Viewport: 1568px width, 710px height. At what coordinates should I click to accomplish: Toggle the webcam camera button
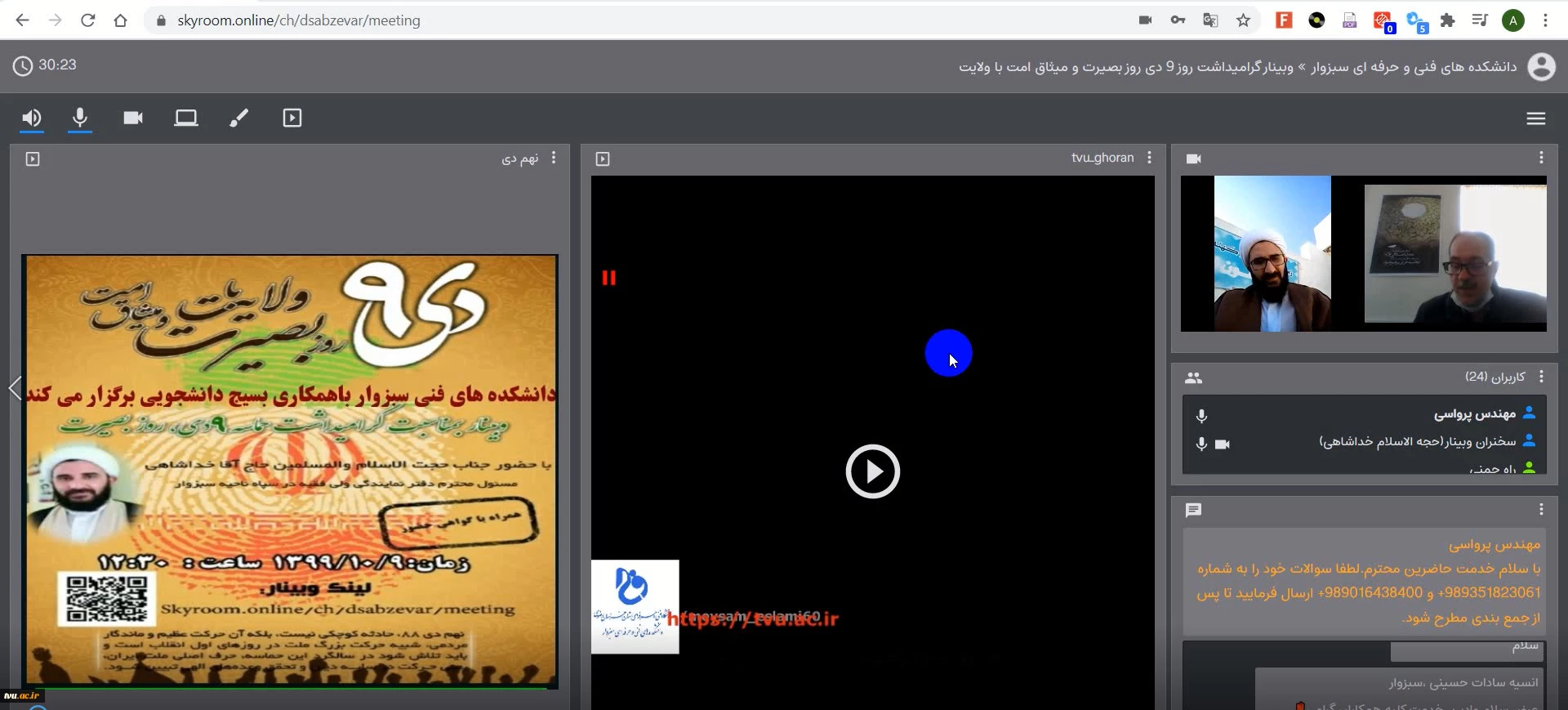[133, 118]
